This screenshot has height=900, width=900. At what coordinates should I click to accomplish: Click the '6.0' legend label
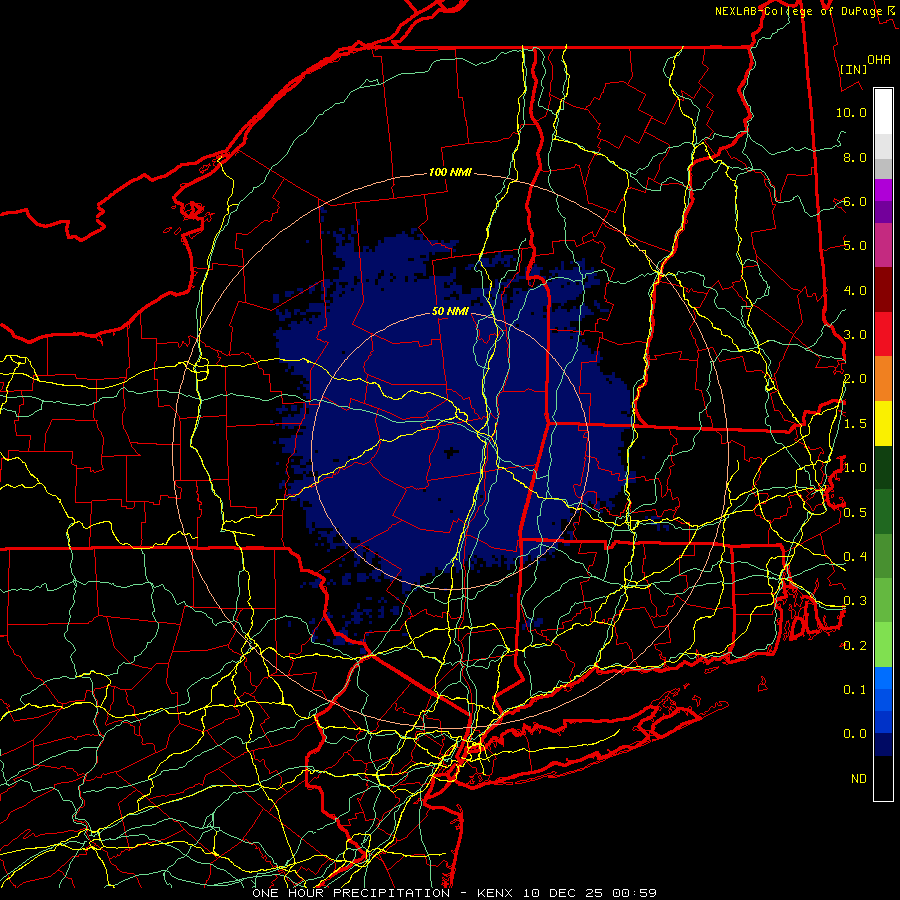point(855,201)
